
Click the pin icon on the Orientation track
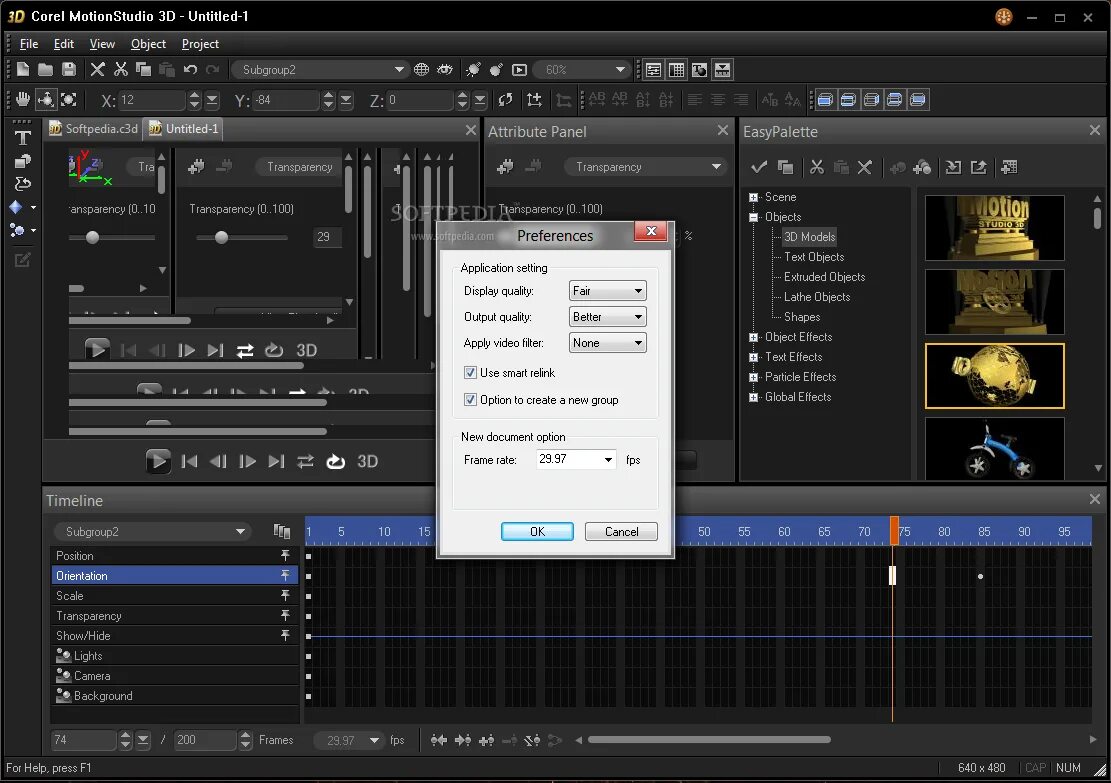point(285,576)
